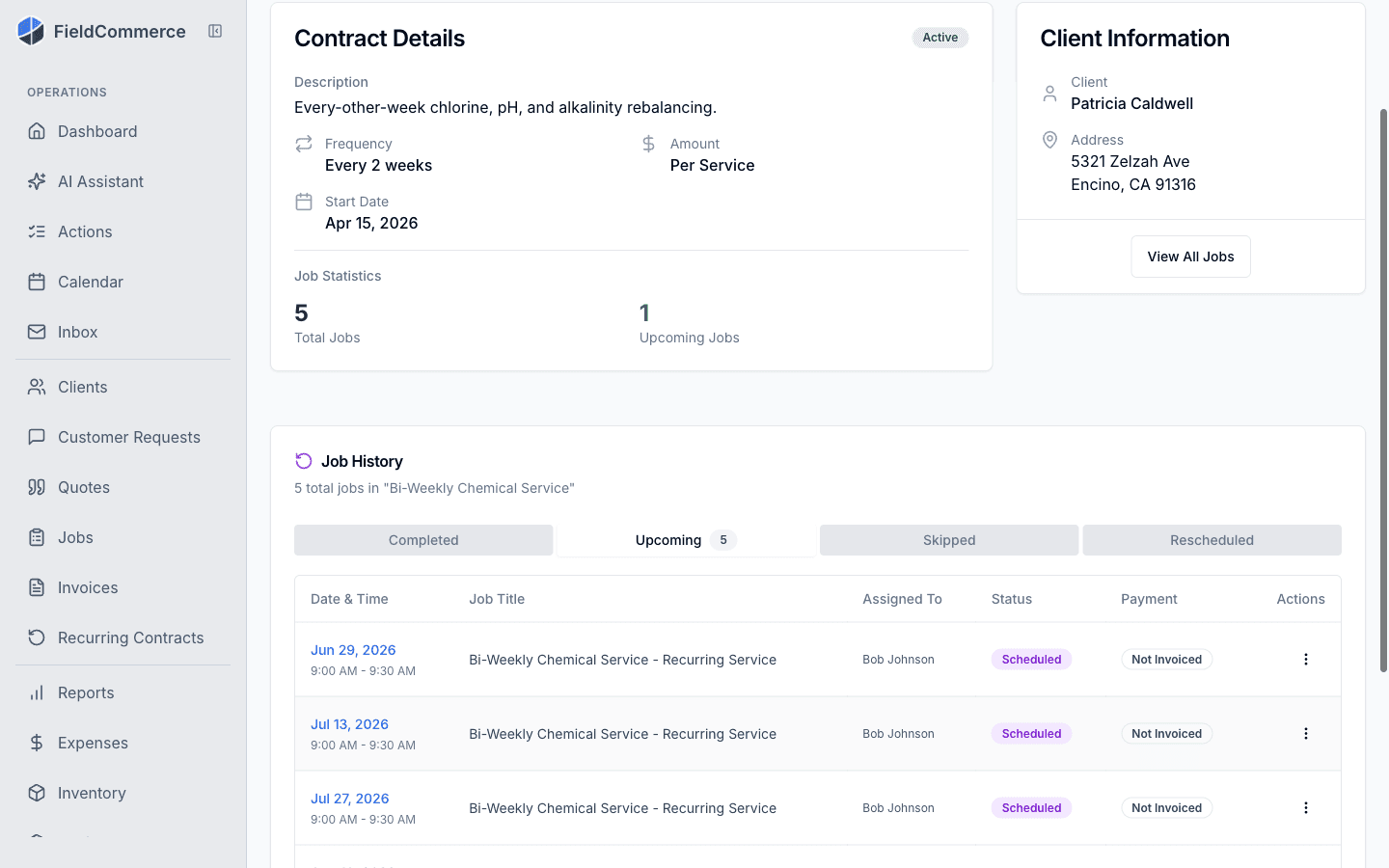Screen dimensions: 1389x868
Task: Click Not Invoiced badge for Jul 13 job
Action: tap(1166, 734)
